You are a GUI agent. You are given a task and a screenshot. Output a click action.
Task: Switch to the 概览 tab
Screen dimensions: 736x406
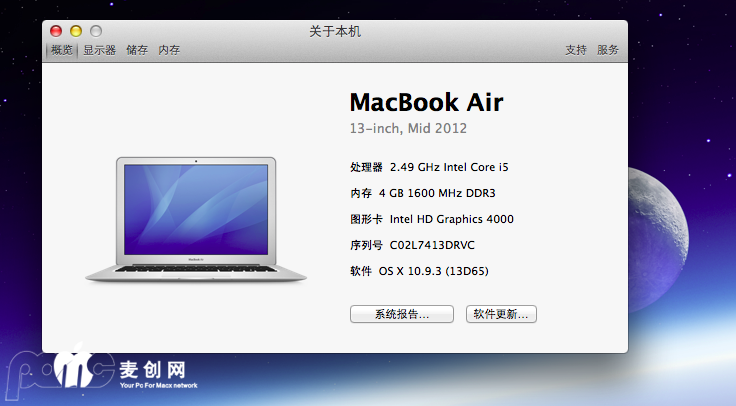point(62,50)
